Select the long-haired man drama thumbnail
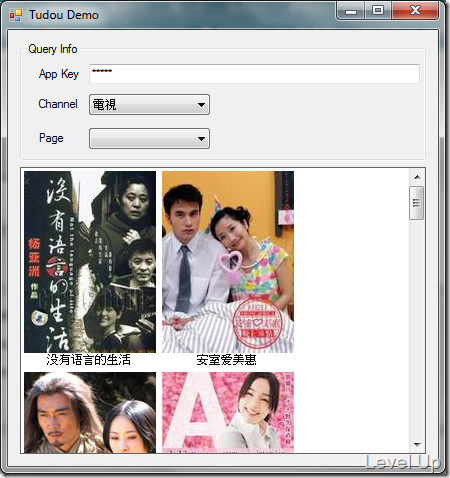Screen dimensions: 450x478 point(90,413)
